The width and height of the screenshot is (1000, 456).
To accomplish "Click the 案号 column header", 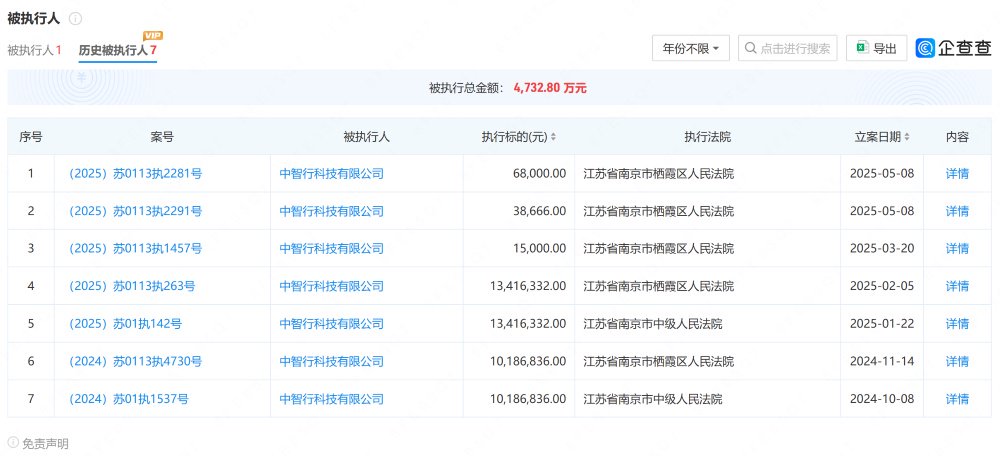I will (162, 137).
